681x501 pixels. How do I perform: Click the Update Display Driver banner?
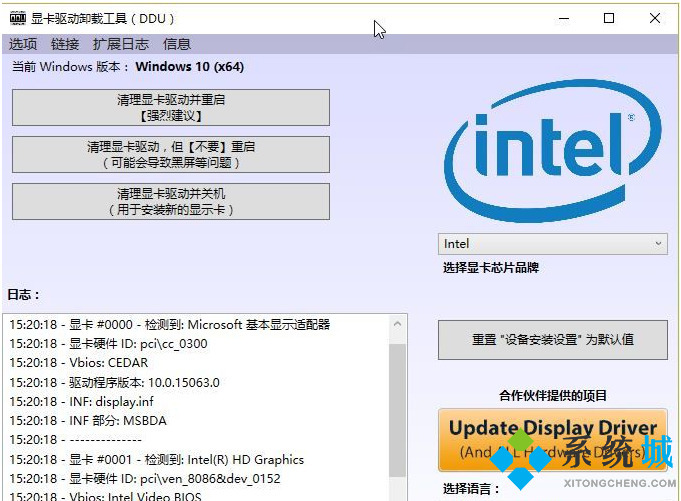552,440
